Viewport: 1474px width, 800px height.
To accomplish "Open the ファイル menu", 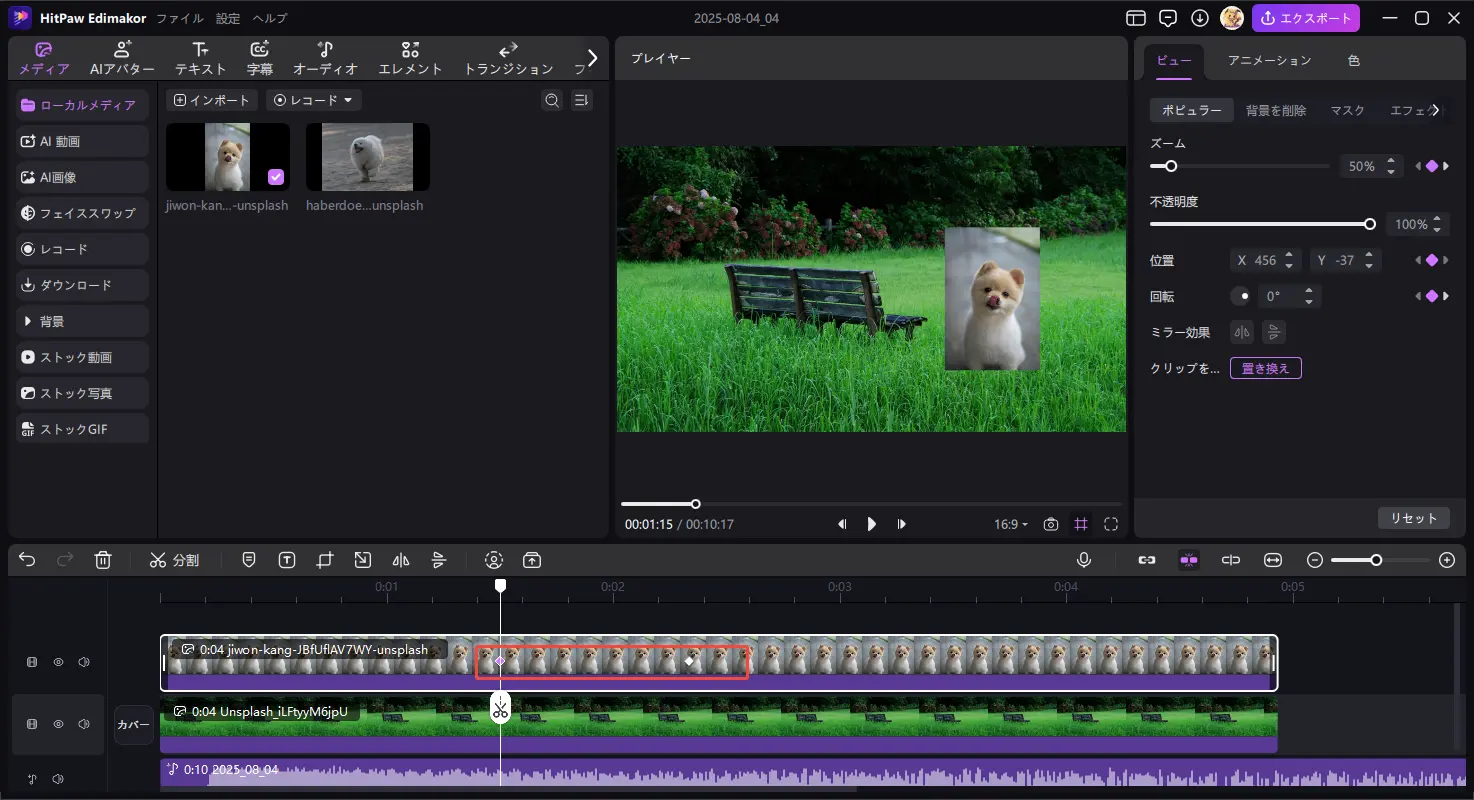I will 180,18.
